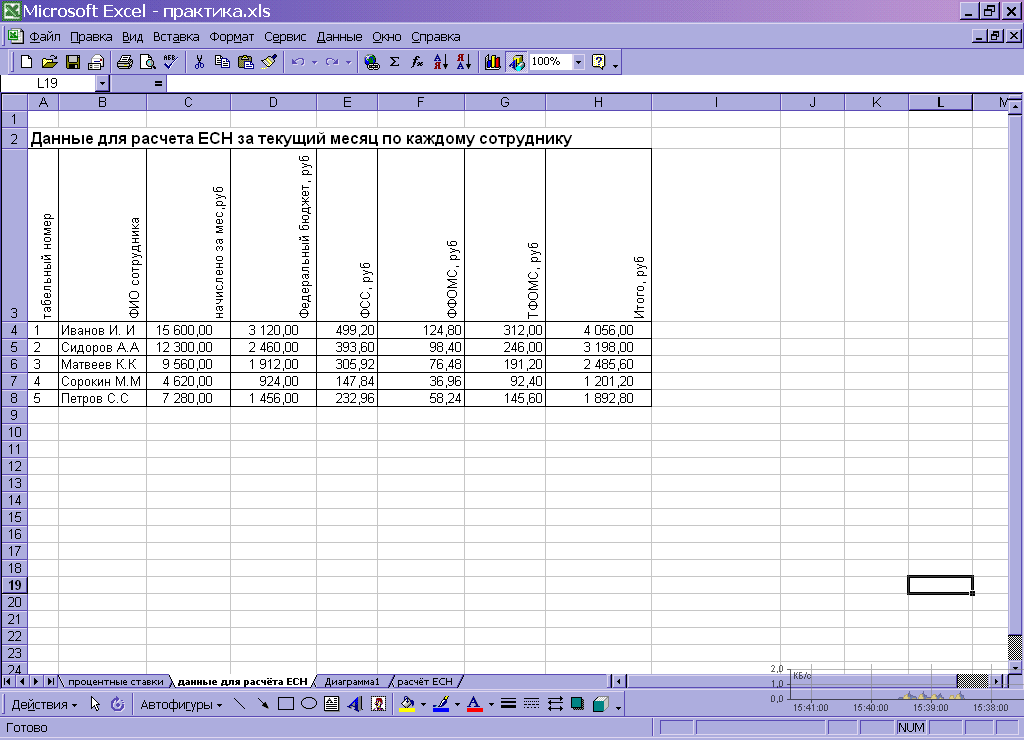Jump to the first sheet tab with the navigation arrow
1024x740 pixels.
[x=7, y=681]
